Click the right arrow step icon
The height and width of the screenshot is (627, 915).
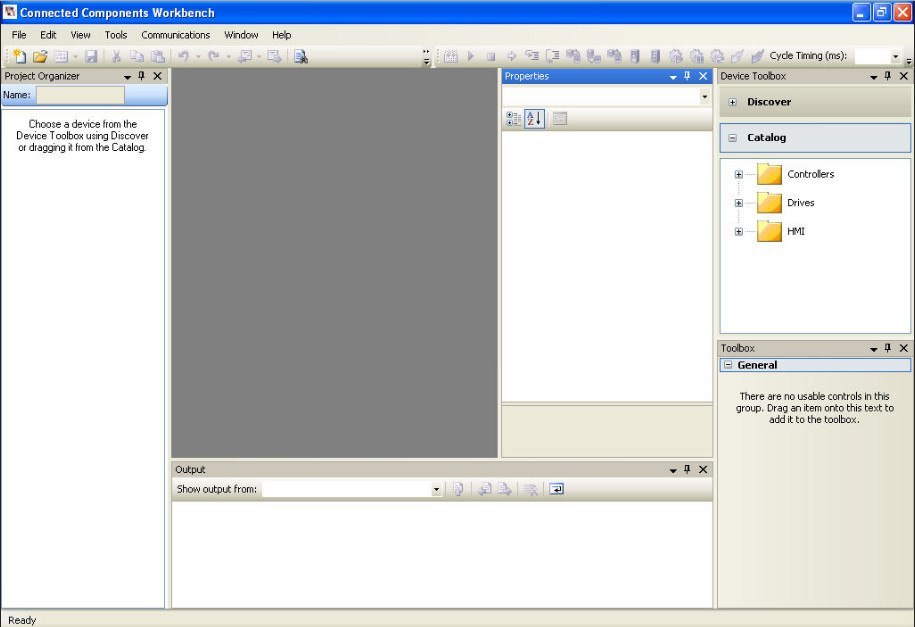coord(511,56)
